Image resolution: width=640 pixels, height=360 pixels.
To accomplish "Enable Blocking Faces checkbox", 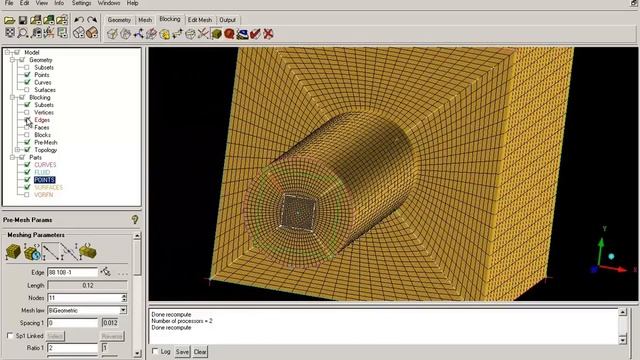I will (27, 127).
